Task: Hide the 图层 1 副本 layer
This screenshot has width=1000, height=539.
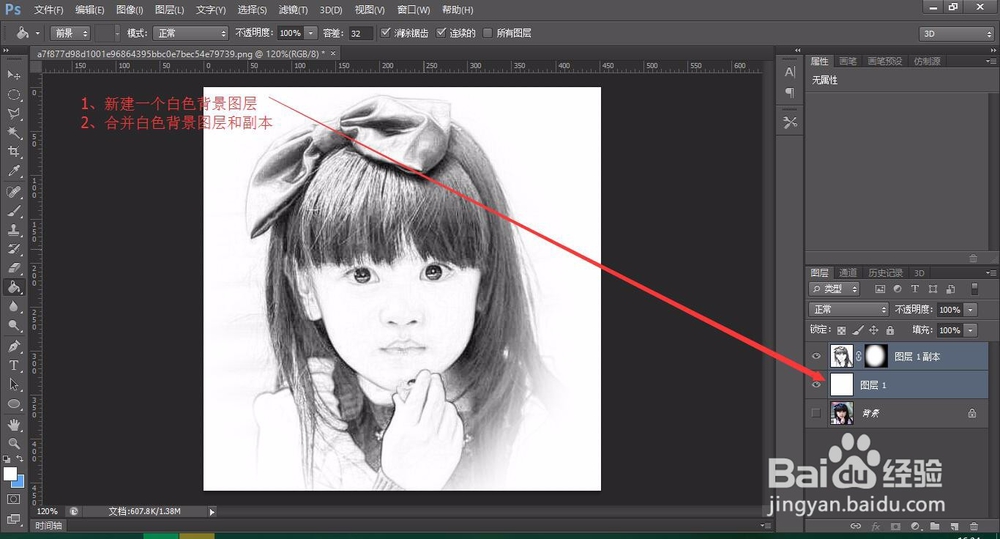Action: 816,356
